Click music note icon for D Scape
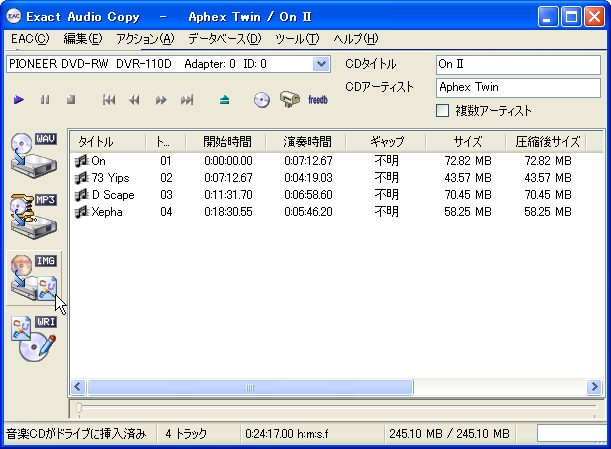 tap(81, 194)
